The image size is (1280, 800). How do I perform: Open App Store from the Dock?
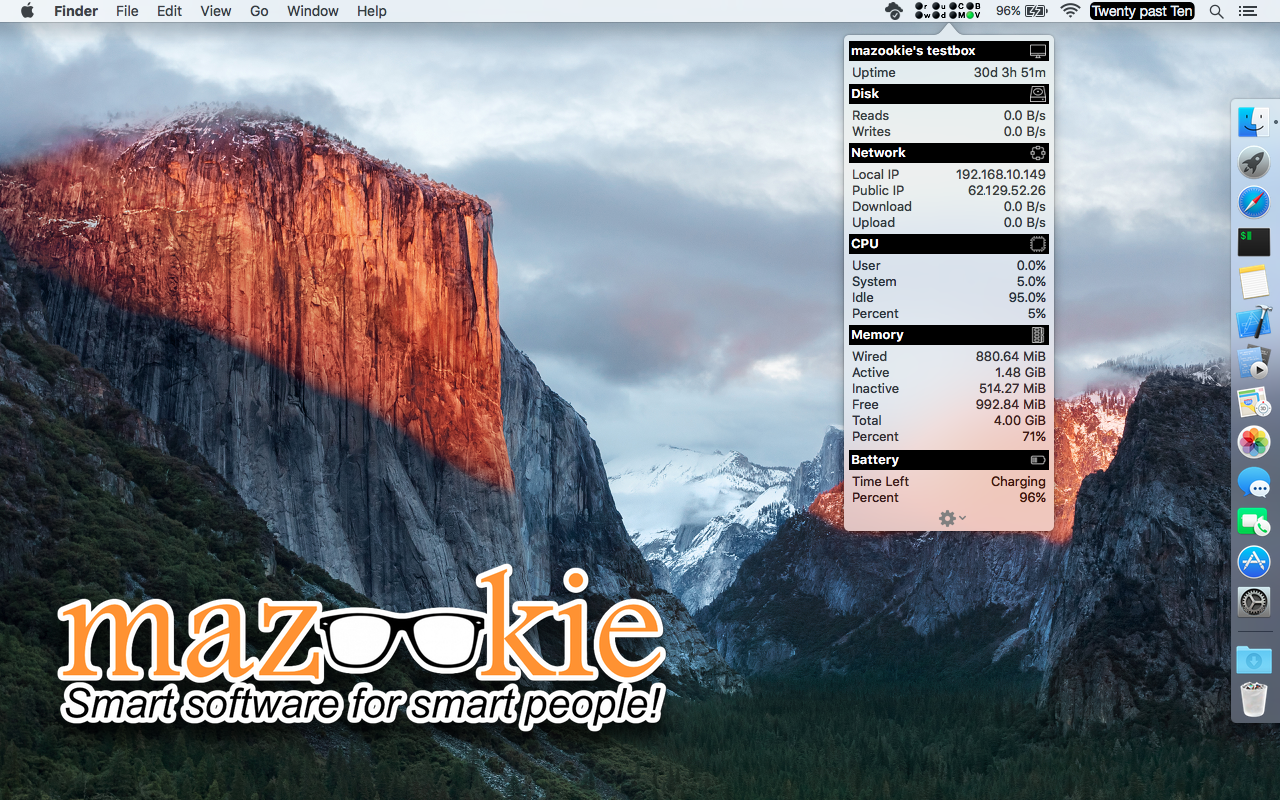[1253, 562]
